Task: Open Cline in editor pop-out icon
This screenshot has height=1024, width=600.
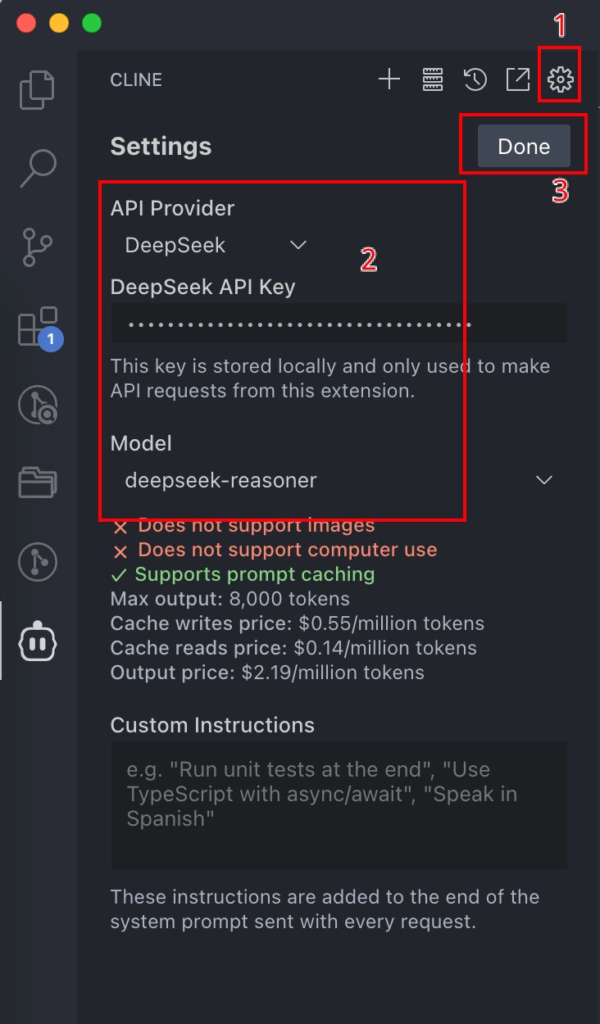Action: click(x=518, y=80)
